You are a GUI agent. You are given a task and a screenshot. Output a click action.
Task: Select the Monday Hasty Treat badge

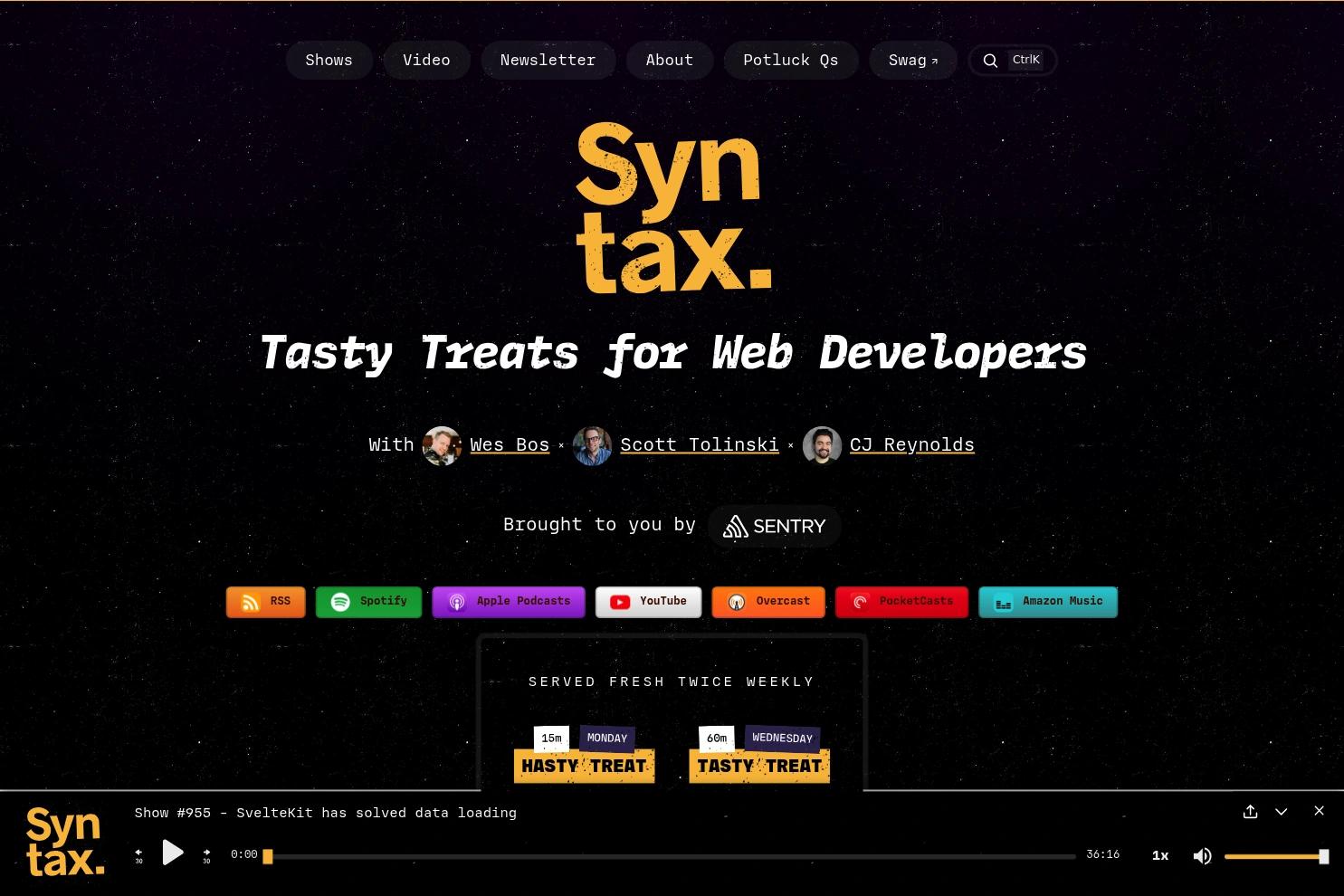point(585,754)
